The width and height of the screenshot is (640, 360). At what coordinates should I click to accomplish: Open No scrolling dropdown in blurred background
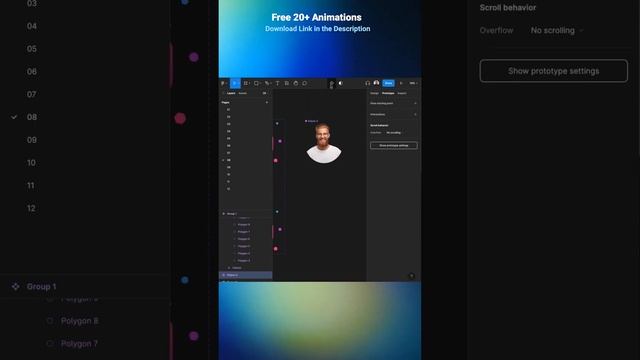click(x=557, y=30)
